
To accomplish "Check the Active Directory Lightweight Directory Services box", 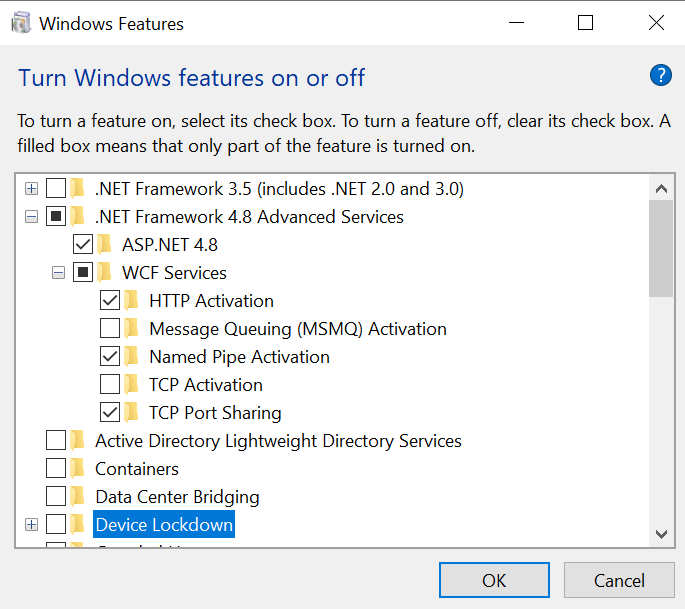I will (x=56, y=441).
